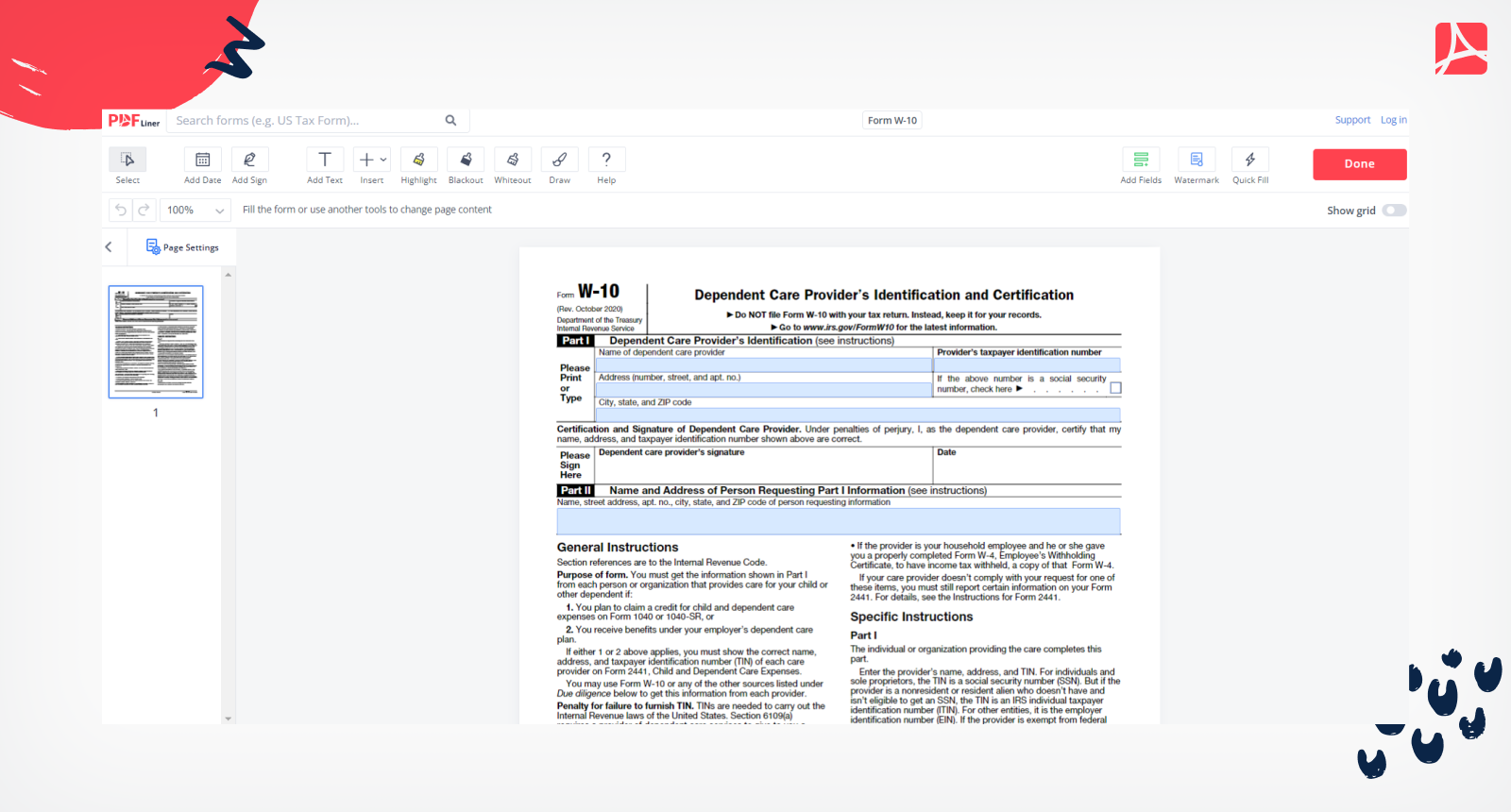Click the Part II requester information field

click(839, 521)
